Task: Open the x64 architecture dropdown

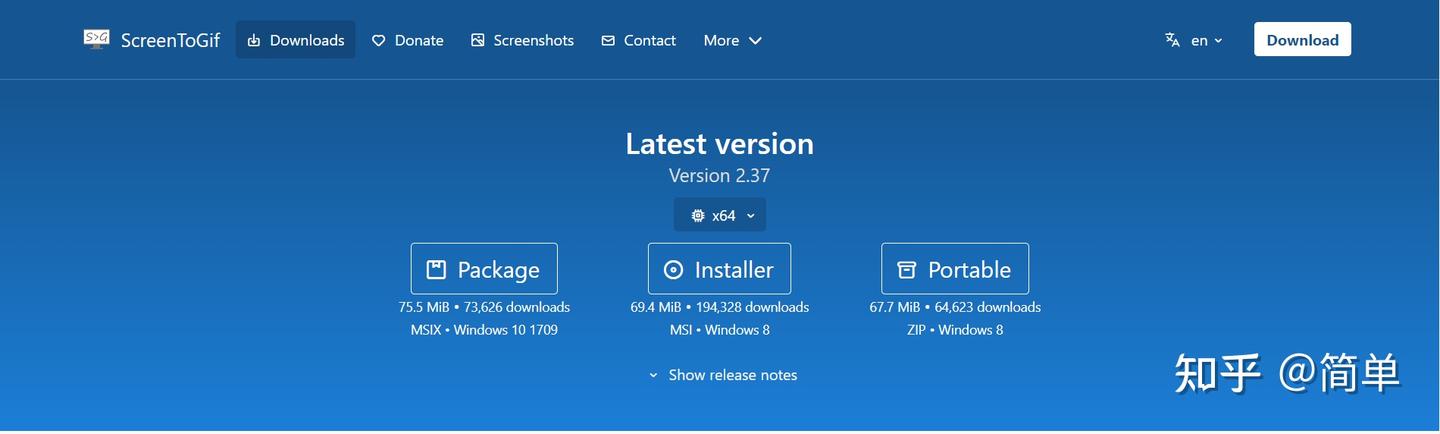Action: pos(720,215)
